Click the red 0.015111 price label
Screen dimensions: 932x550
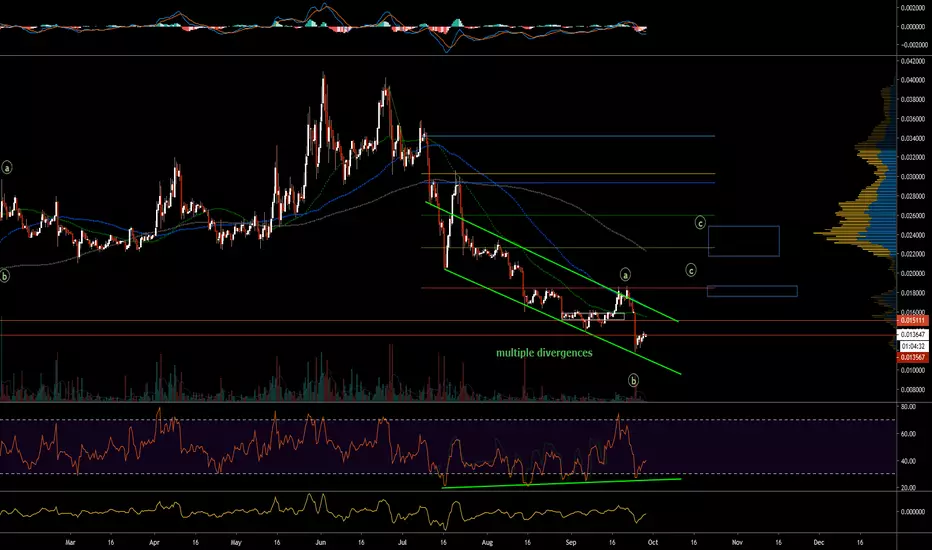(912, 320)
